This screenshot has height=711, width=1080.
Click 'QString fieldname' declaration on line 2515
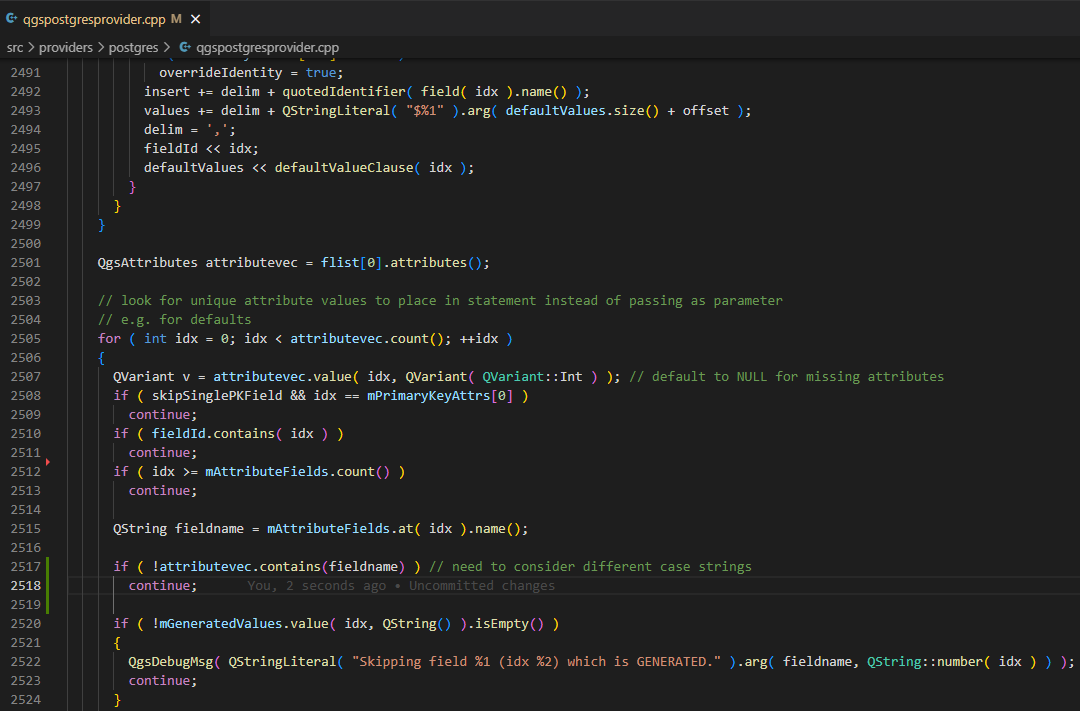coord(178,528)
